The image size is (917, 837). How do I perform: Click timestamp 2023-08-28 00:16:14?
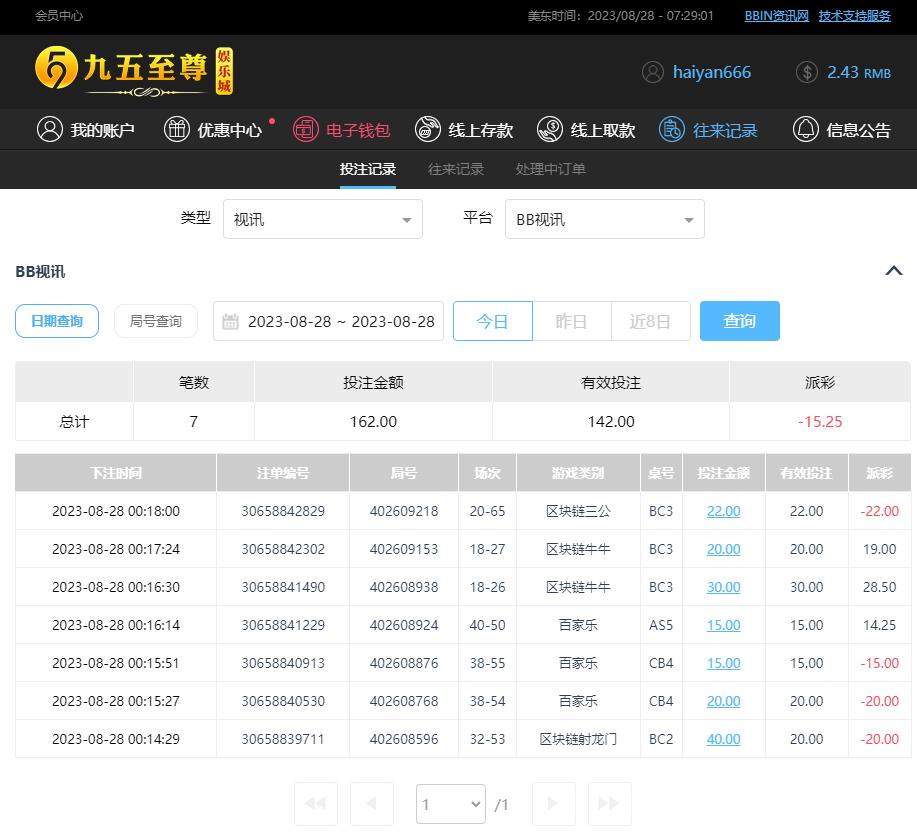[116, 625]
